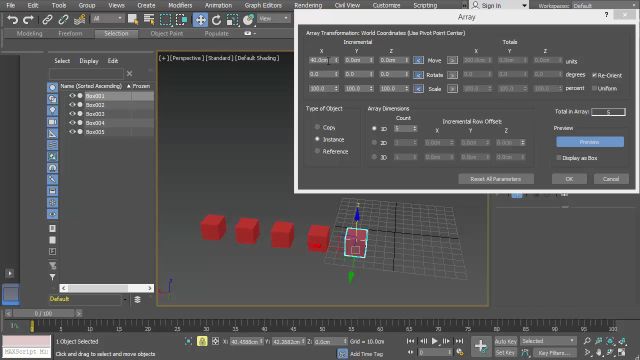Click the Redo arrow icon

click(28, 19)
